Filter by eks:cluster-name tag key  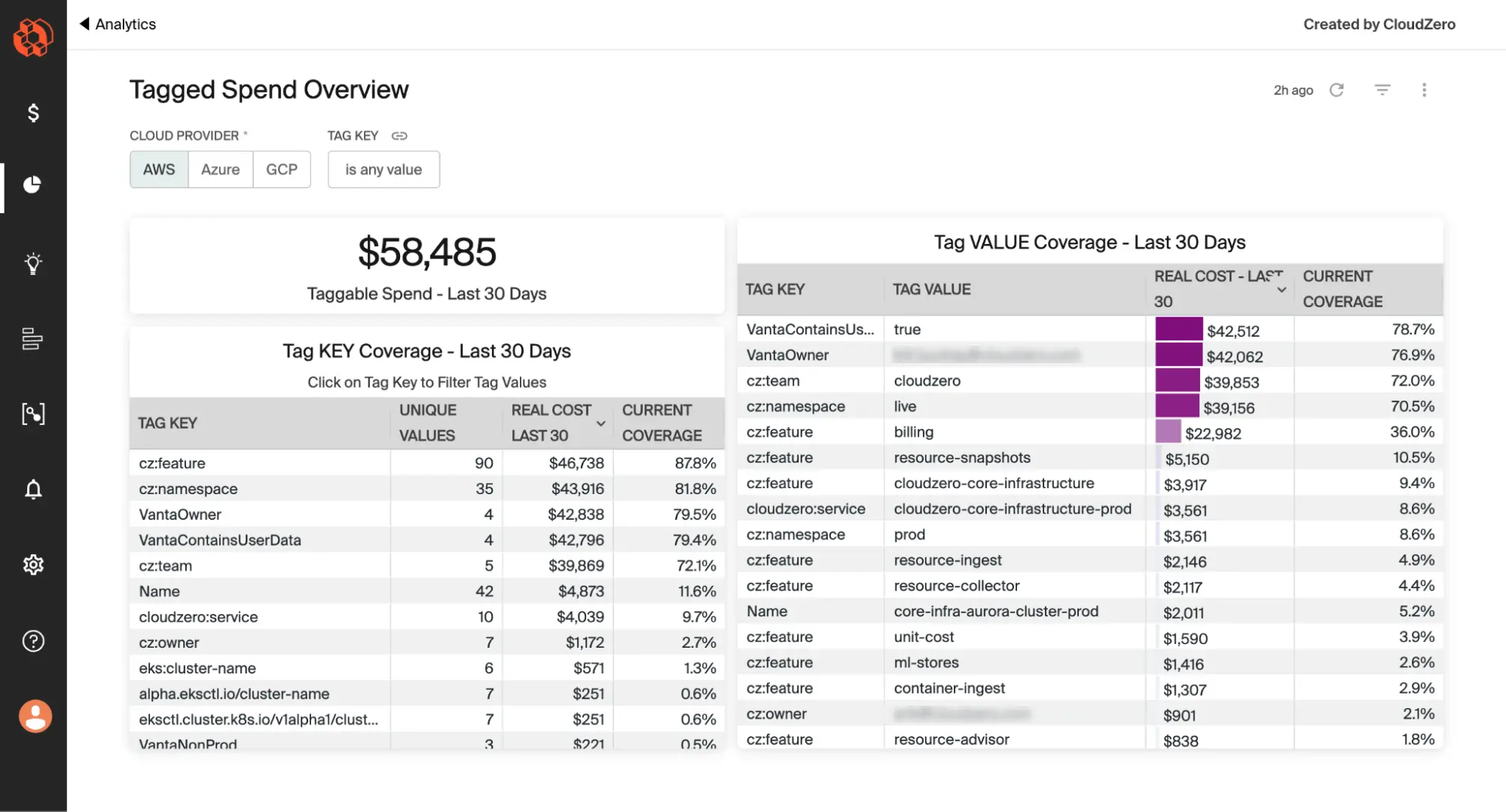(197, 668)
